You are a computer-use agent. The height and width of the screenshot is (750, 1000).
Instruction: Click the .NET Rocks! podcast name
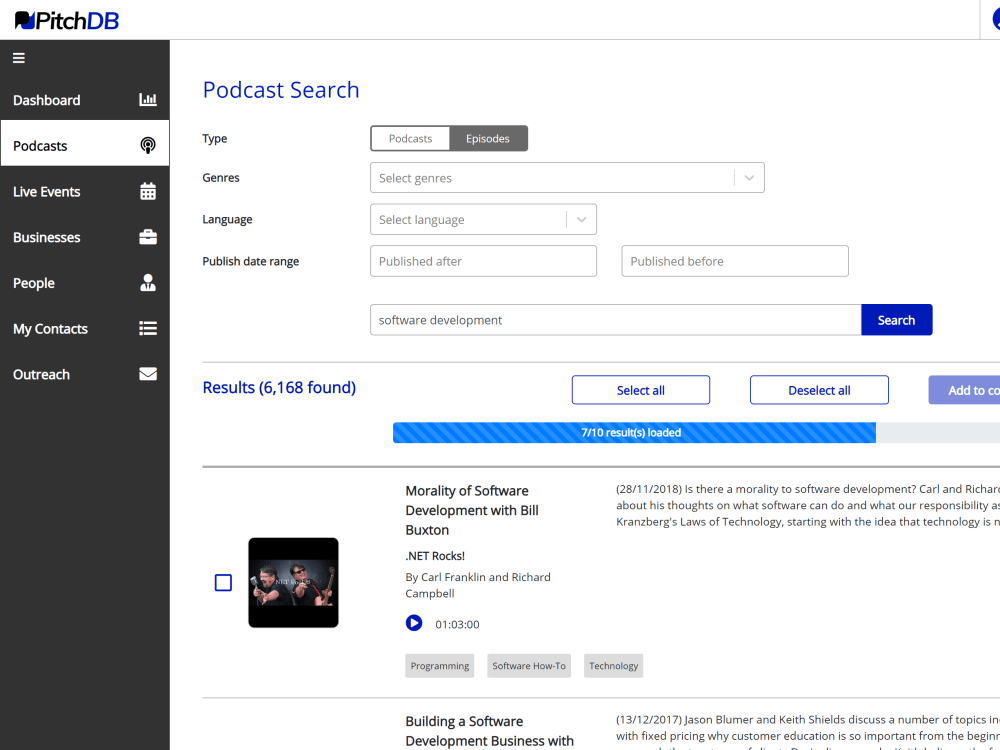point(435,556)
